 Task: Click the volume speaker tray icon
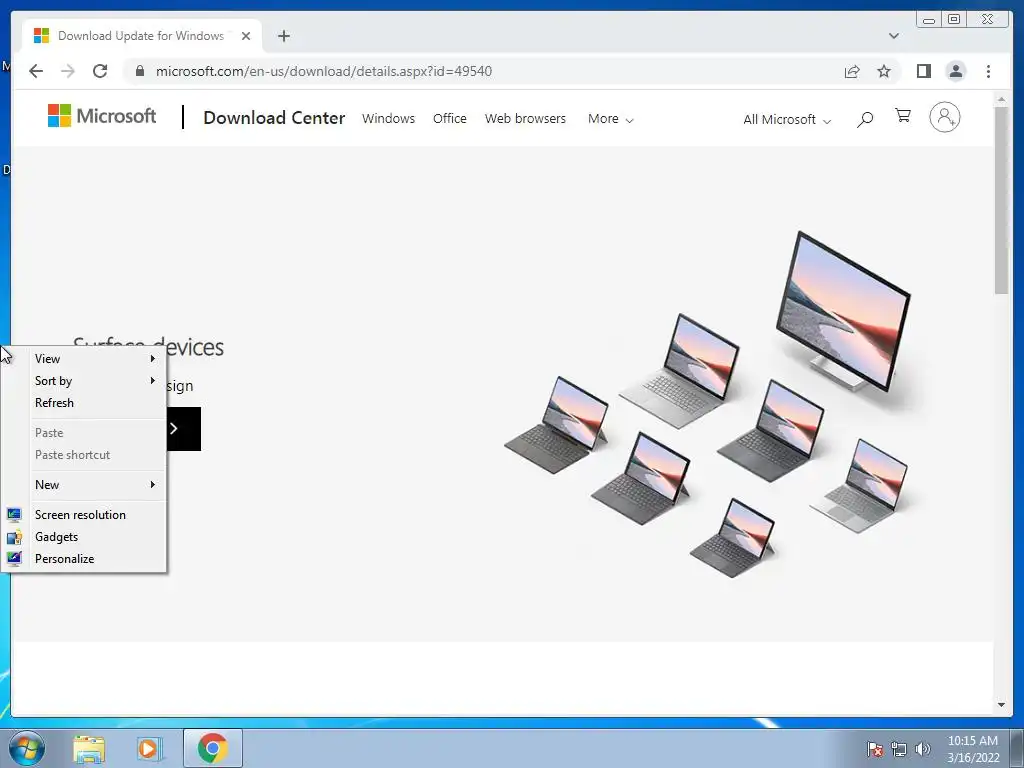click(923, 749)
